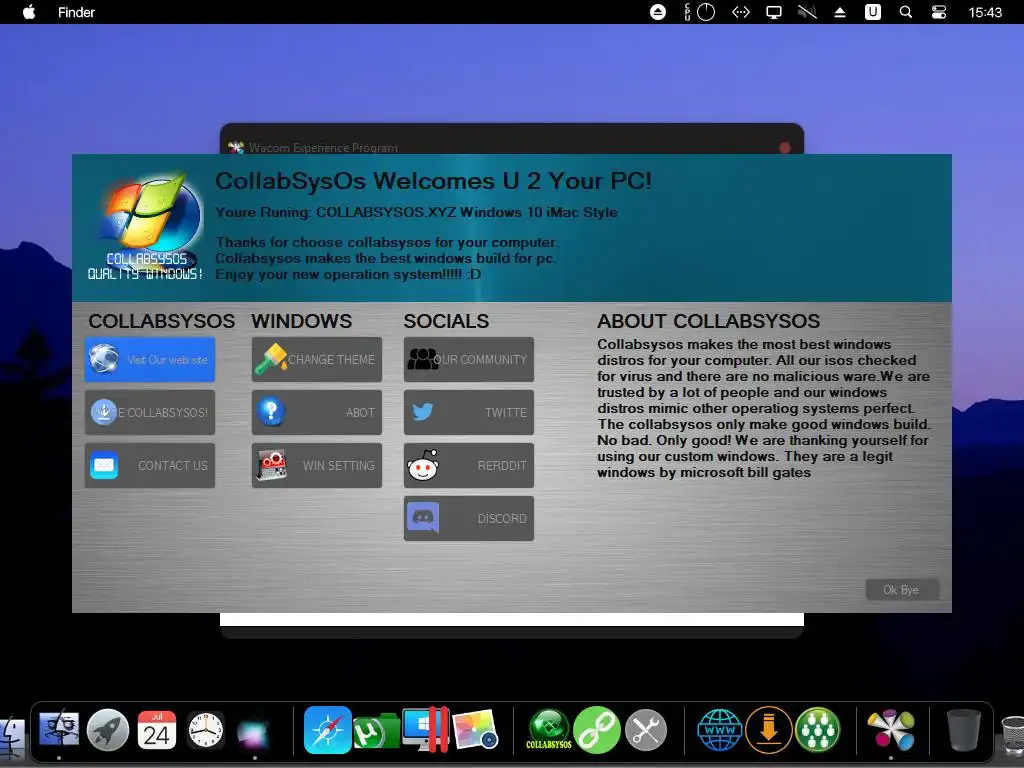Click the U input language icon

point(873,12)
